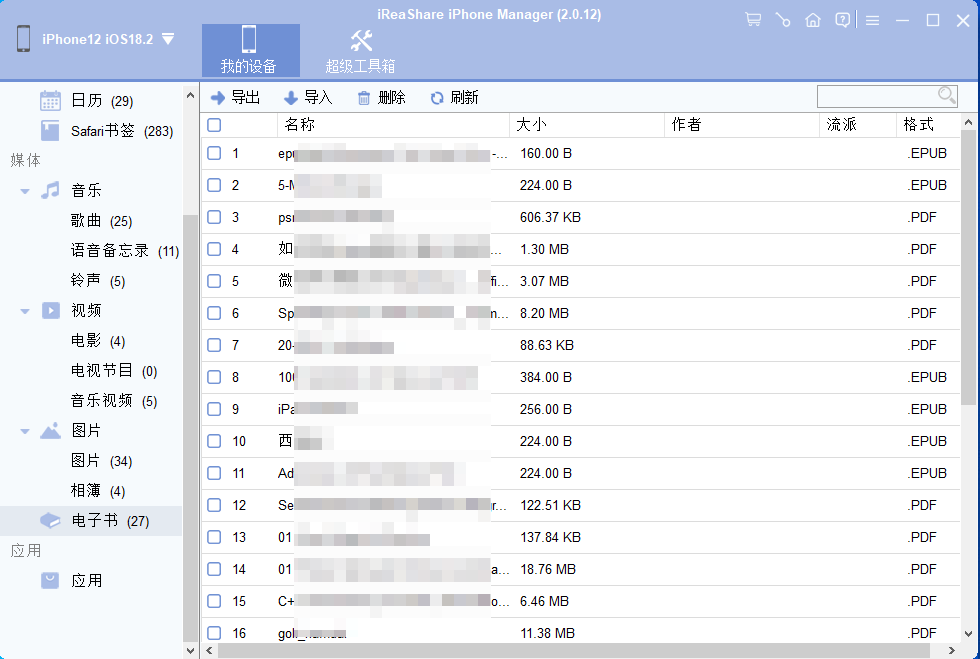Check the box for row 9

point(214,409)
